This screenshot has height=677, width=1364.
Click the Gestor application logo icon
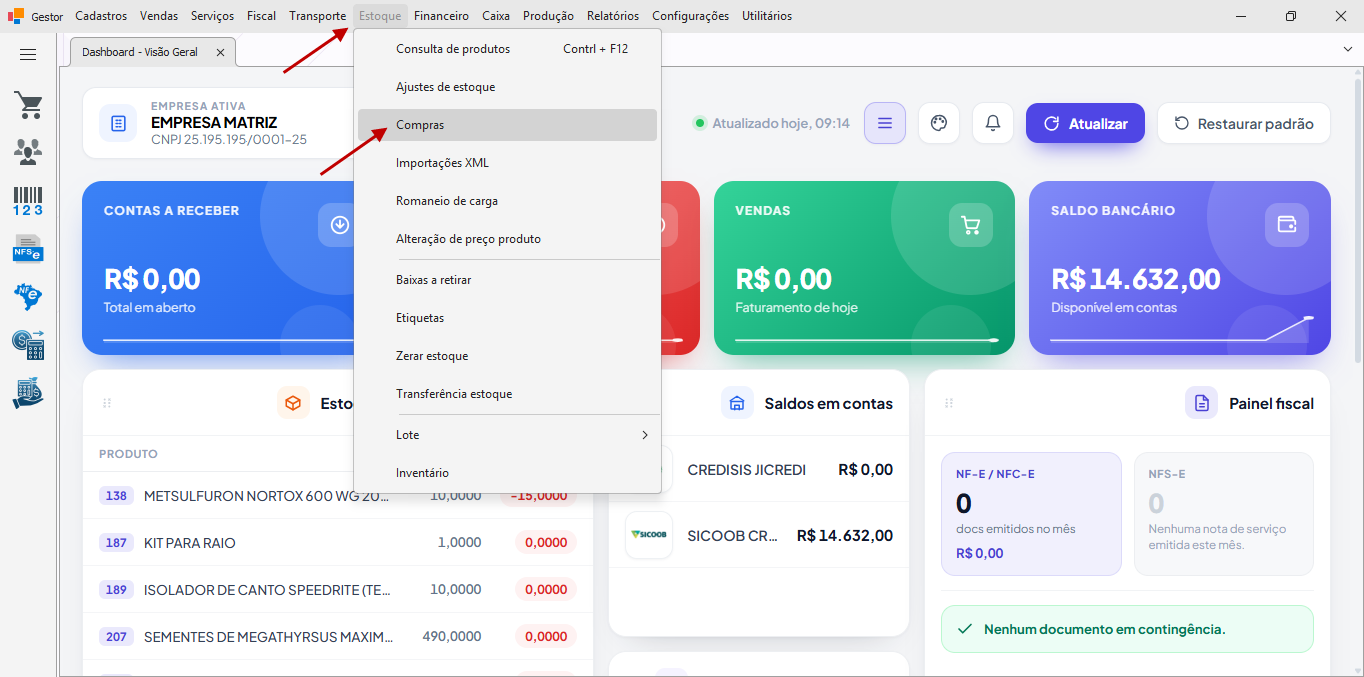tap(15, 16)
